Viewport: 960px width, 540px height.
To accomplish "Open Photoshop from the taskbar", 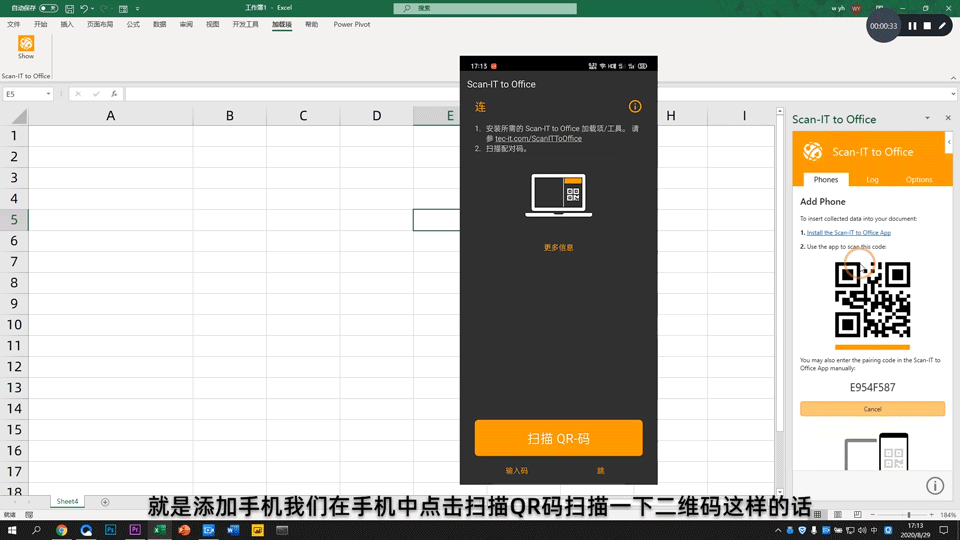I will point(110,530).
